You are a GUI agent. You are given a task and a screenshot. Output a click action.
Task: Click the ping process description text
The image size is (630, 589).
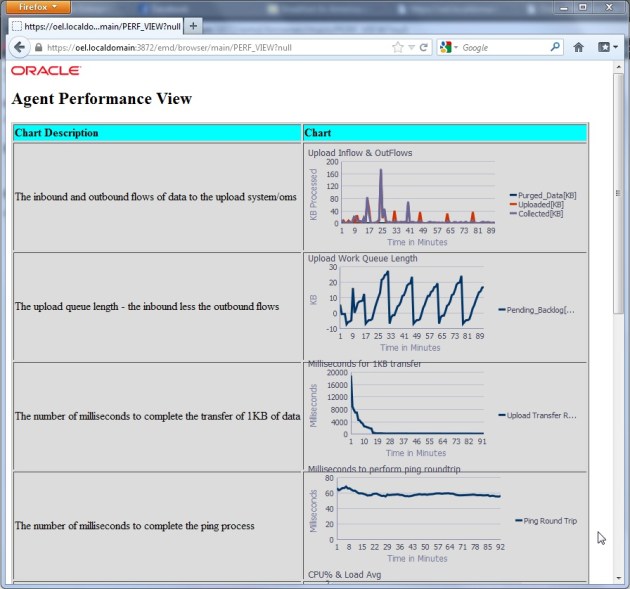[x=135, y=526]
